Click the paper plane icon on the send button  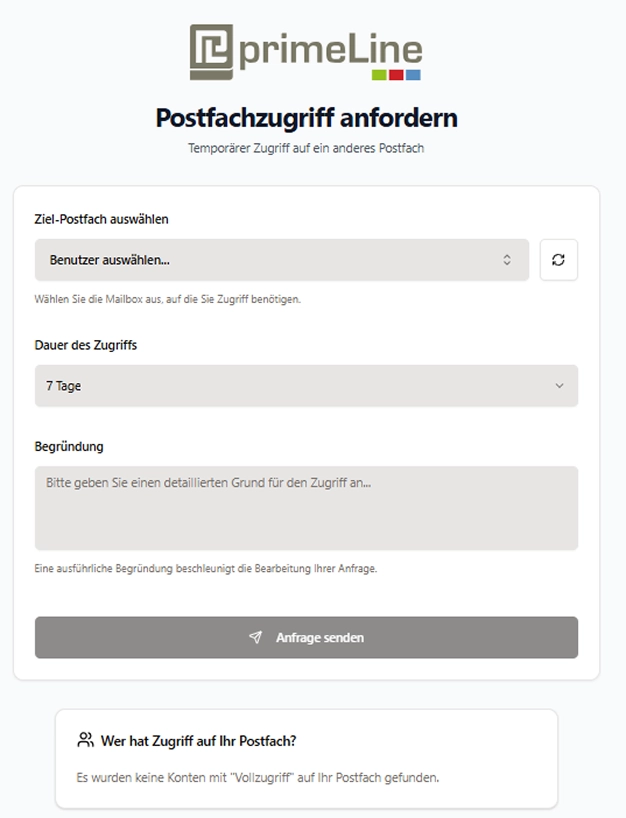click(256, 637)
